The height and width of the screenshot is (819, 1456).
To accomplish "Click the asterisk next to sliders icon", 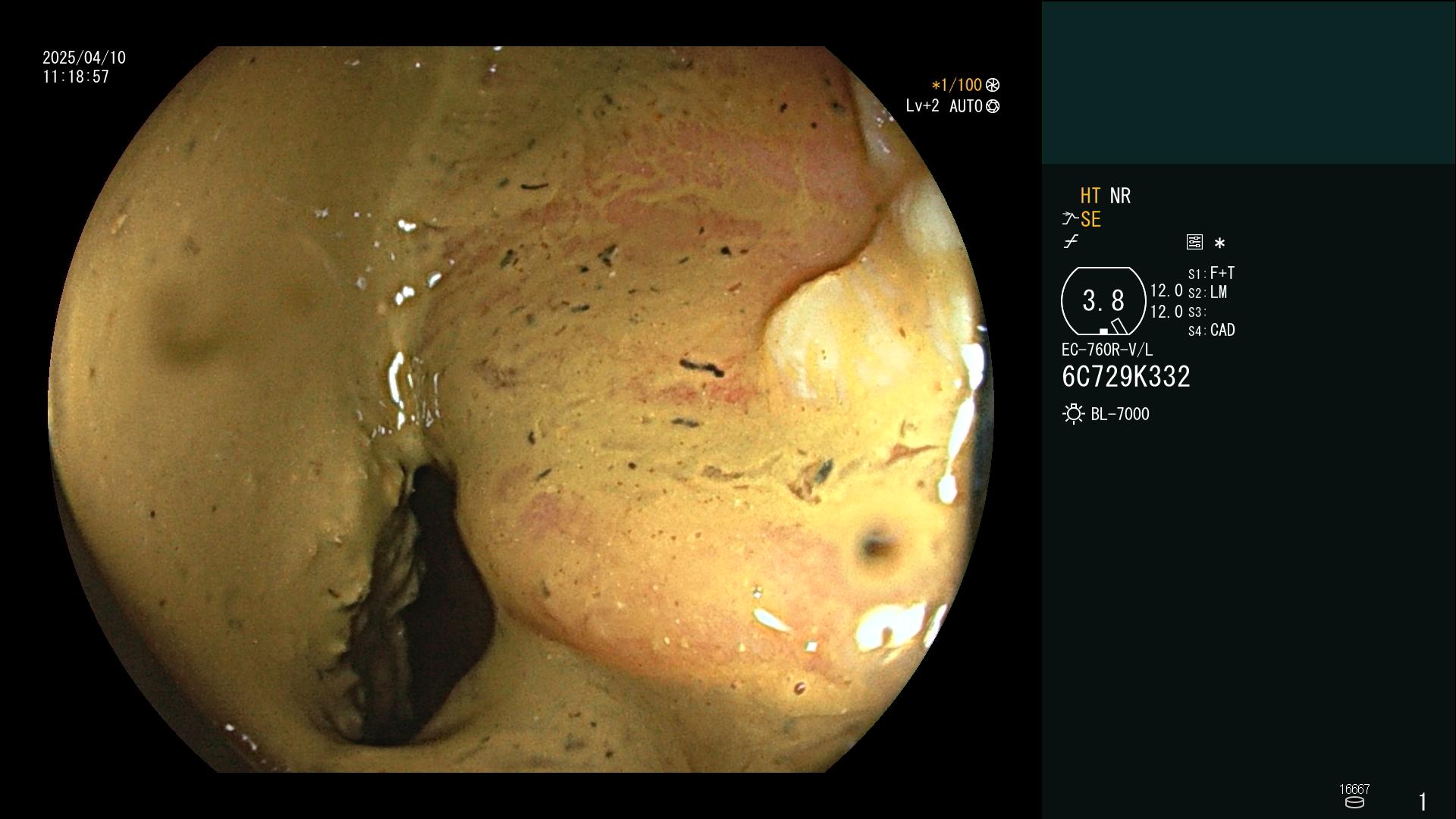I will tap(1219, 243).
